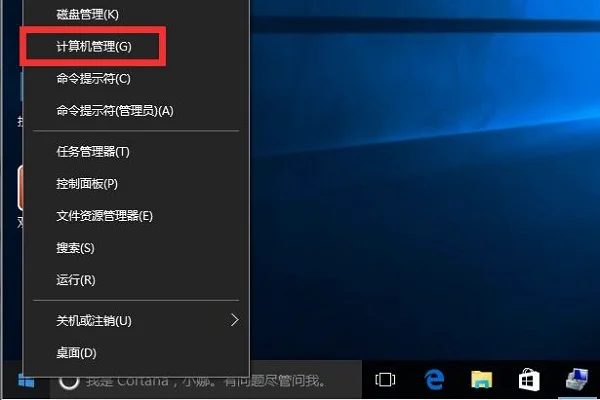The image size is (600, 400).
Task: Launch Microsoft Edge from the taskbar
Action: (x=434, y=380)
